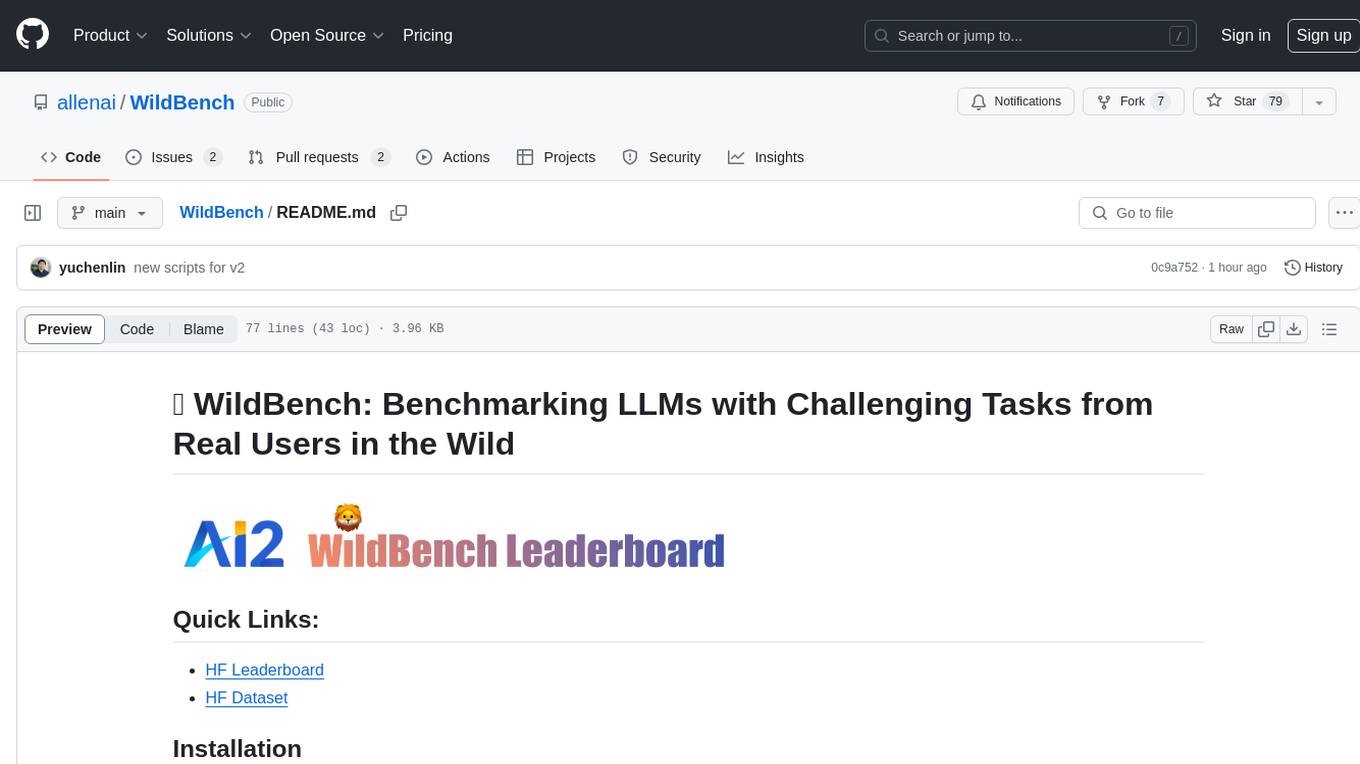Download the raw file

coord(1294,329)
